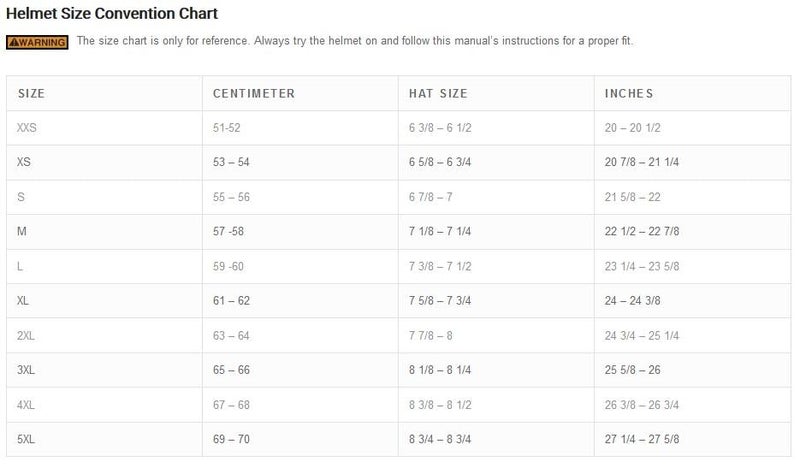
Task: Select the XXS size row label
Action: coord(27,128)
